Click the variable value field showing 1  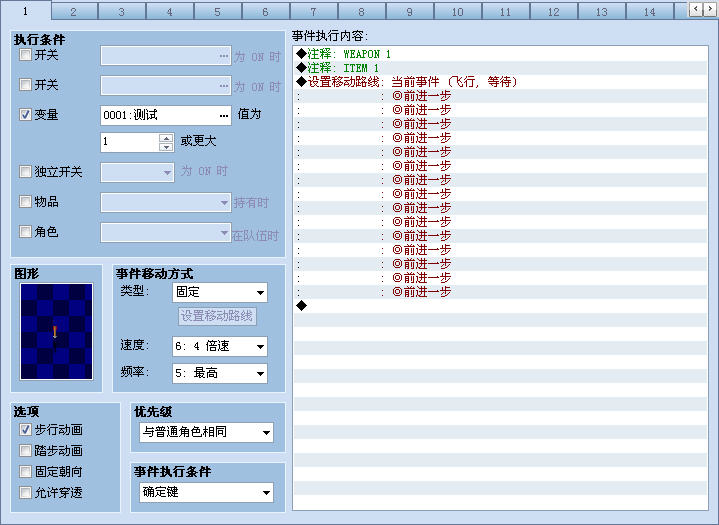(130, 142)
